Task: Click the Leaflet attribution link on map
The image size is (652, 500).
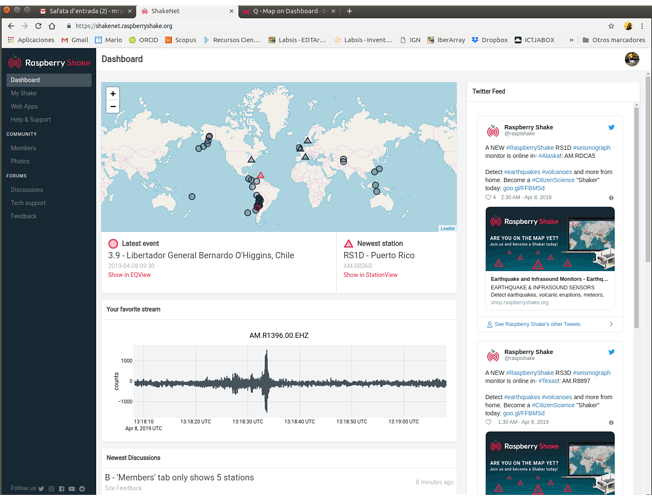Action: click(447, 228)
